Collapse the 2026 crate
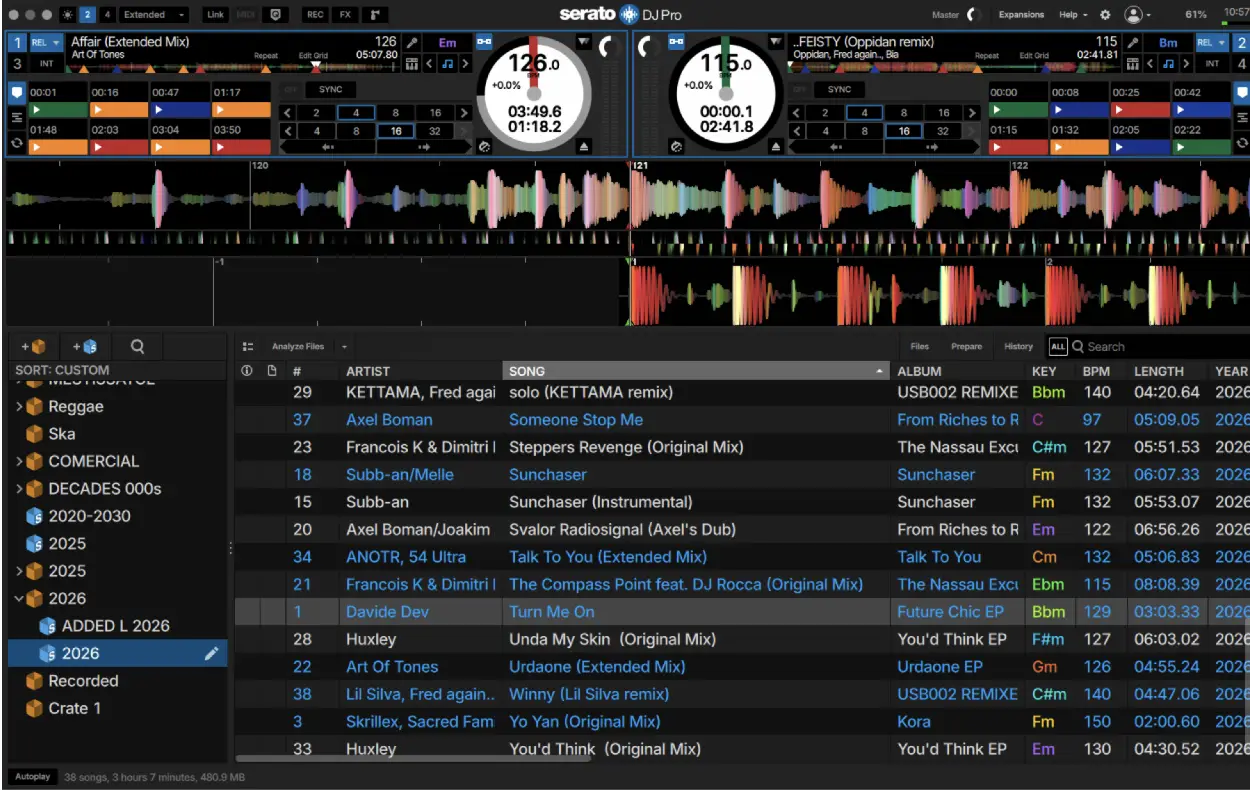Screen dimensions: 1250x790 [19, 599]
